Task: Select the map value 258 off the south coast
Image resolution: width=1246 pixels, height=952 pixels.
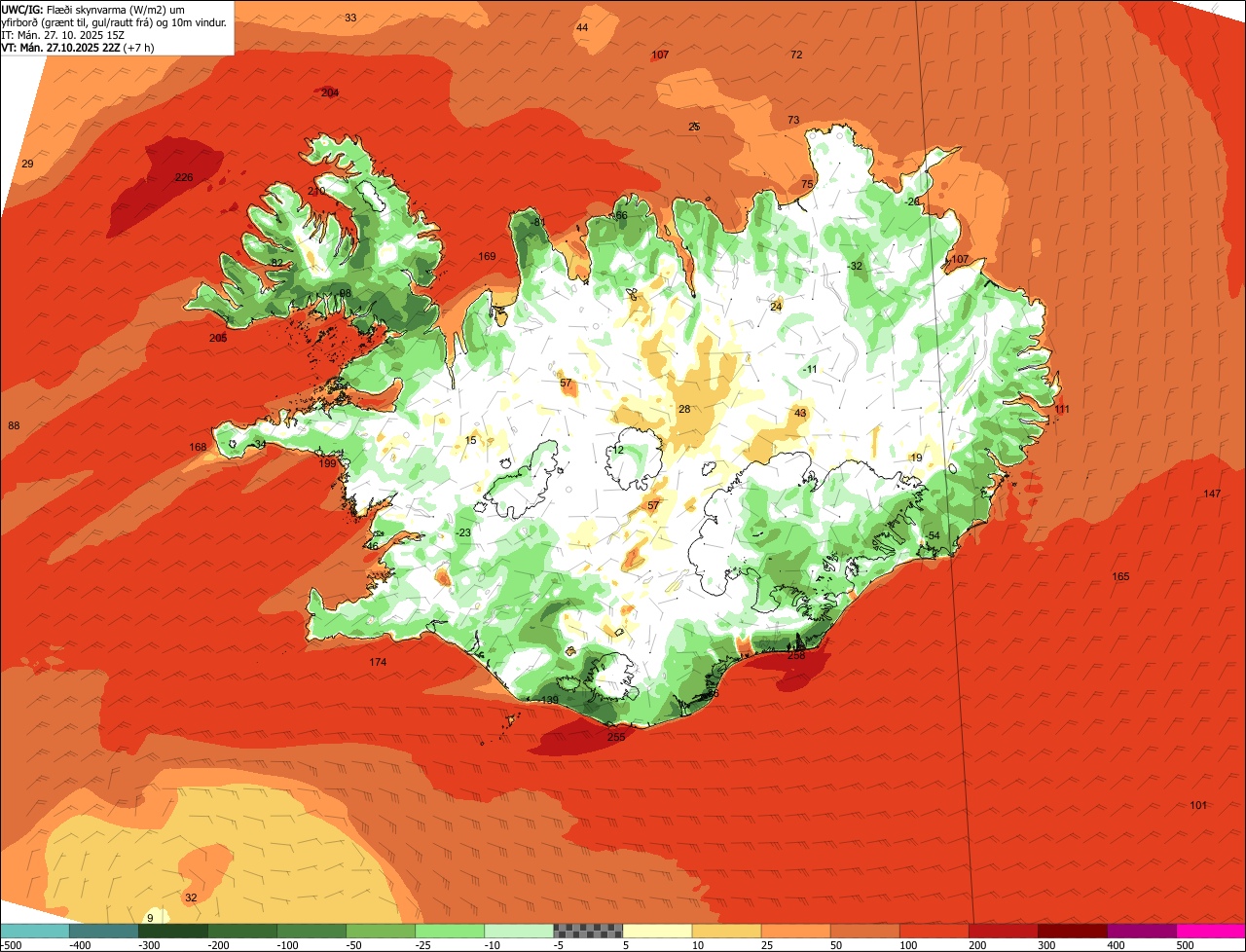Action: click(796, 655)
